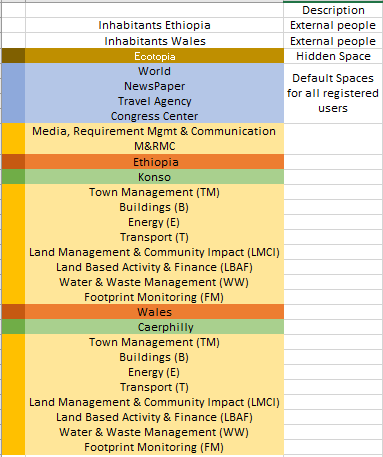The width and height of the screenshot is (383, 457).
Task: Select External people beside Inhabitants Ethiopia
Action: 333,25
